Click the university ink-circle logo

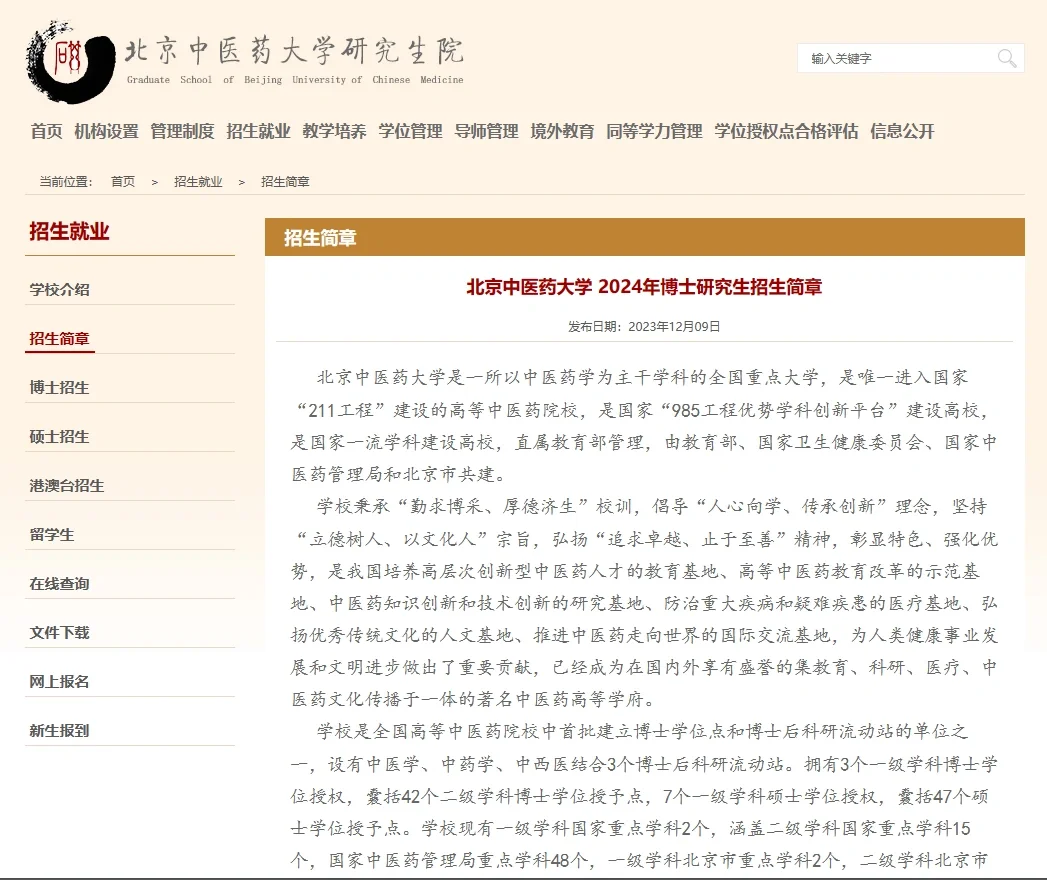tap(70, 62)
